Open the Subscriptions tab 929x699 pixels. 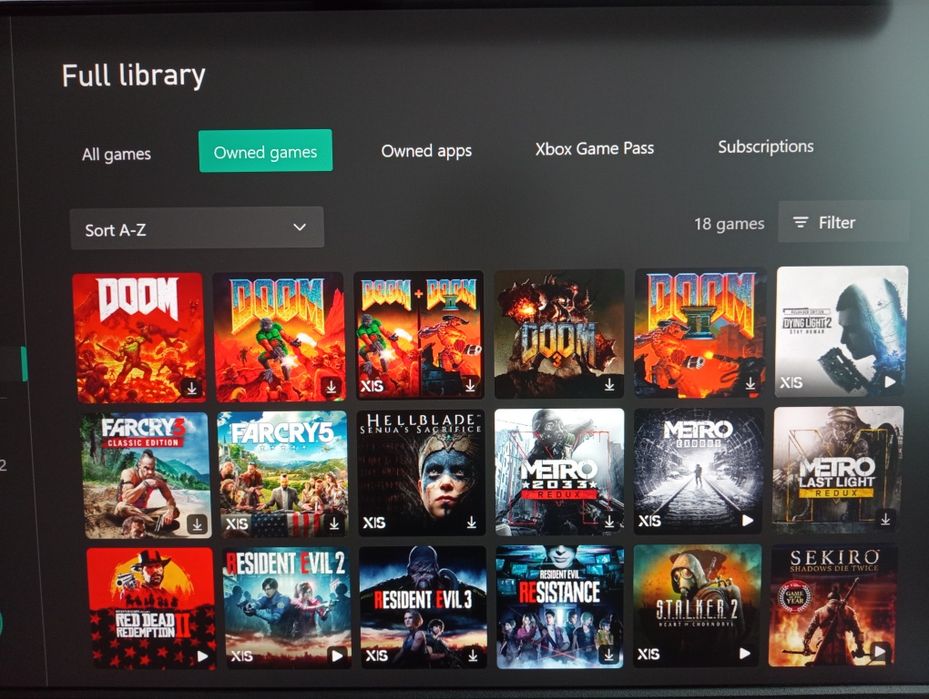click(x=765, y=146)
